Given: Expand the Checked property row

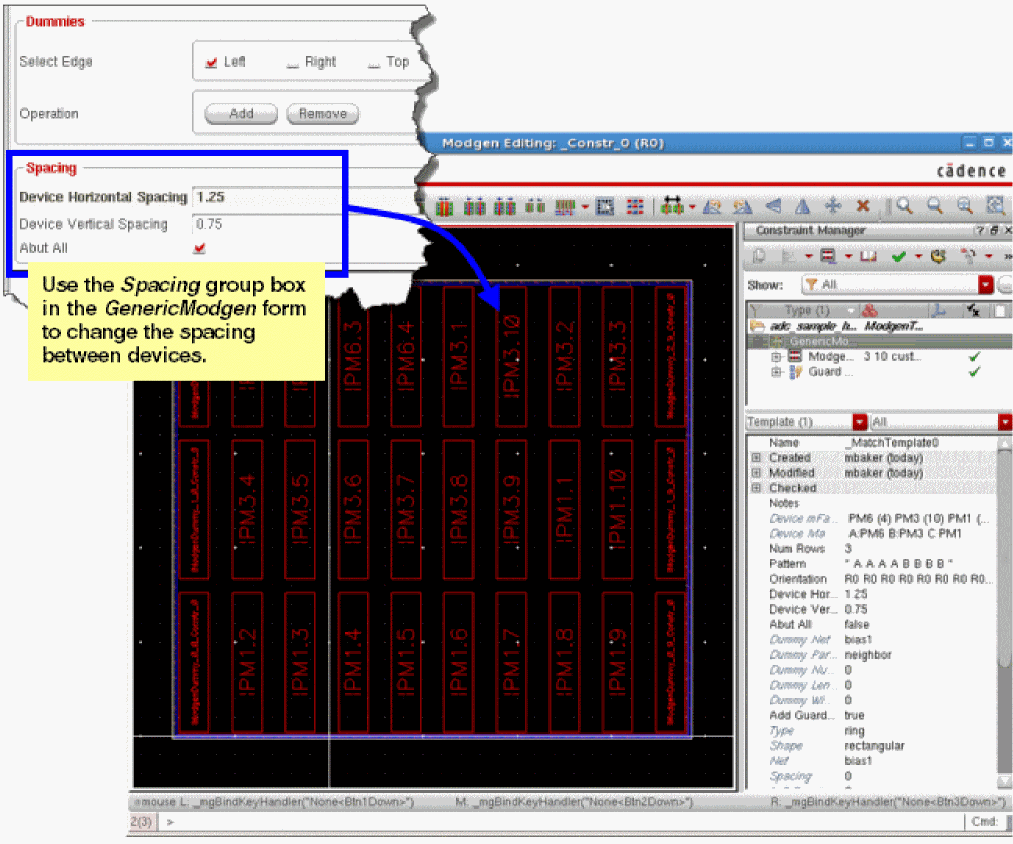Looking at the screenshot, I should pos(756,489).
